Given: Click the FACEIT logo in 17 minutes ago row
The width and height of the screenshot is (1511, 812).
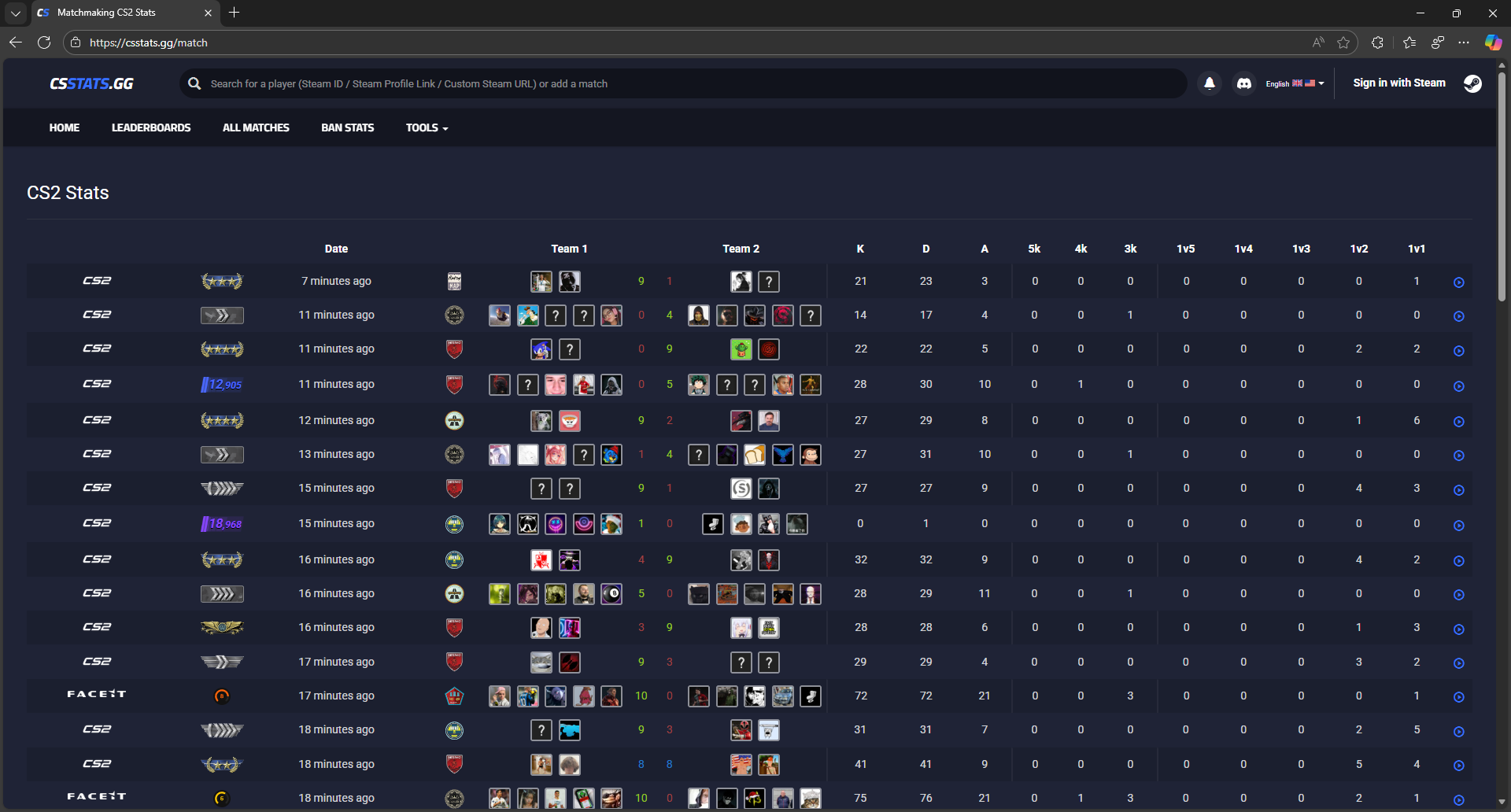Looking at the screenshot, I should (x=96, y=694).
